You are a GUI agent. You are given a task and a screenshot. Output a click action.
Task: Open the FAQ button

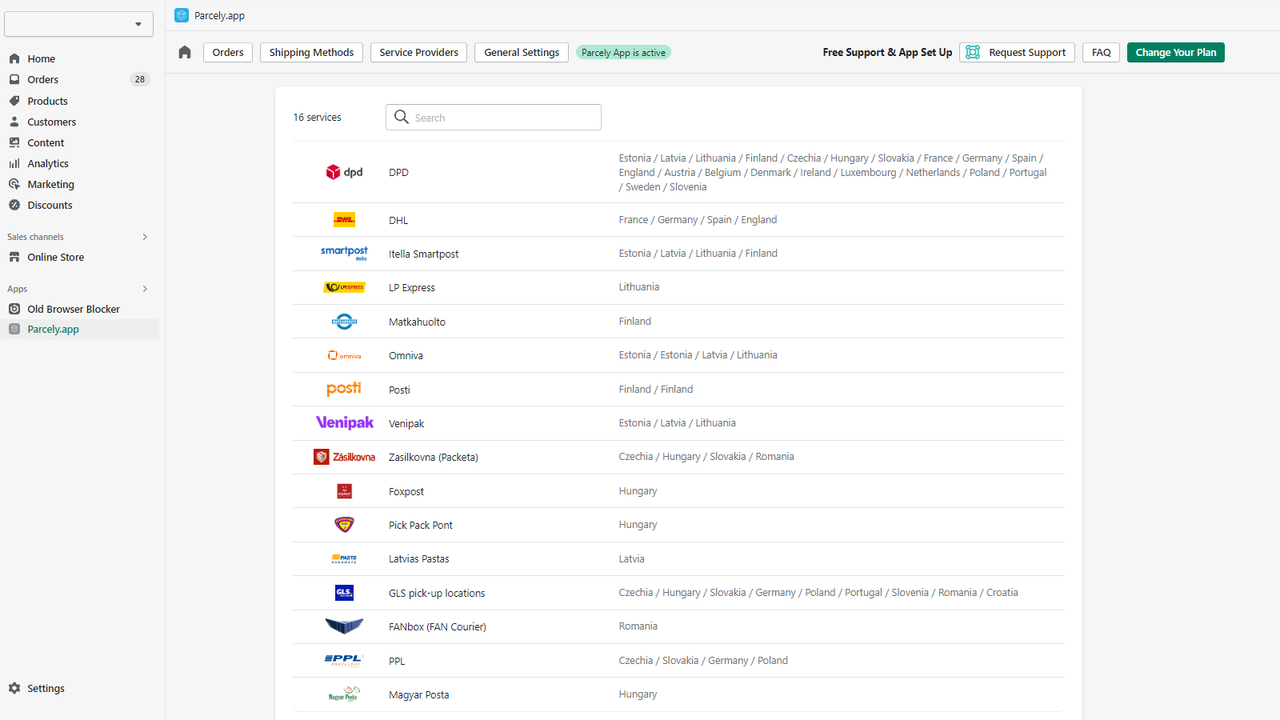click(x=1101, y=53)
